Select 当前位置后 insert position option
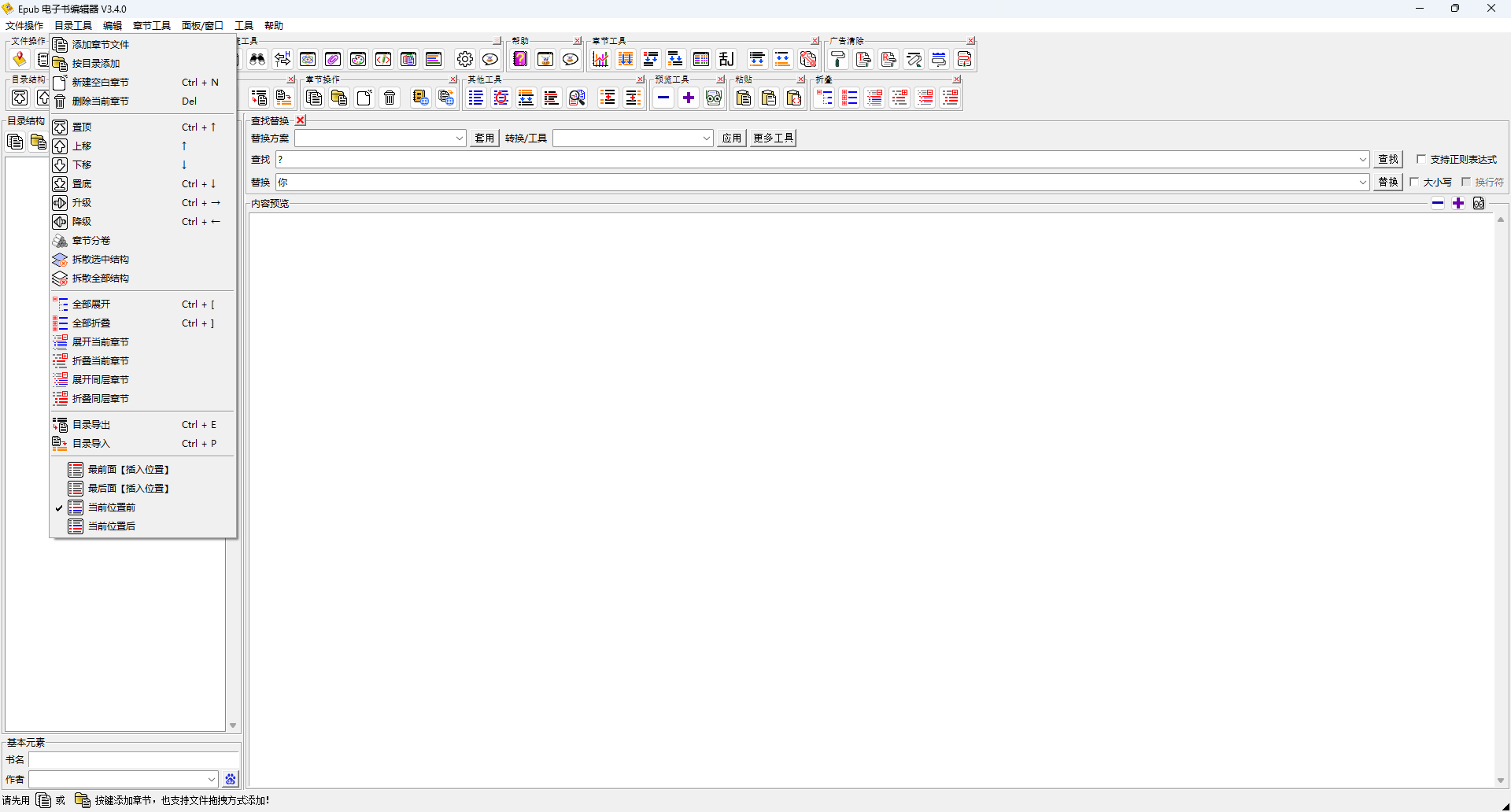The image size is (1511, 812). pos(112,526)
